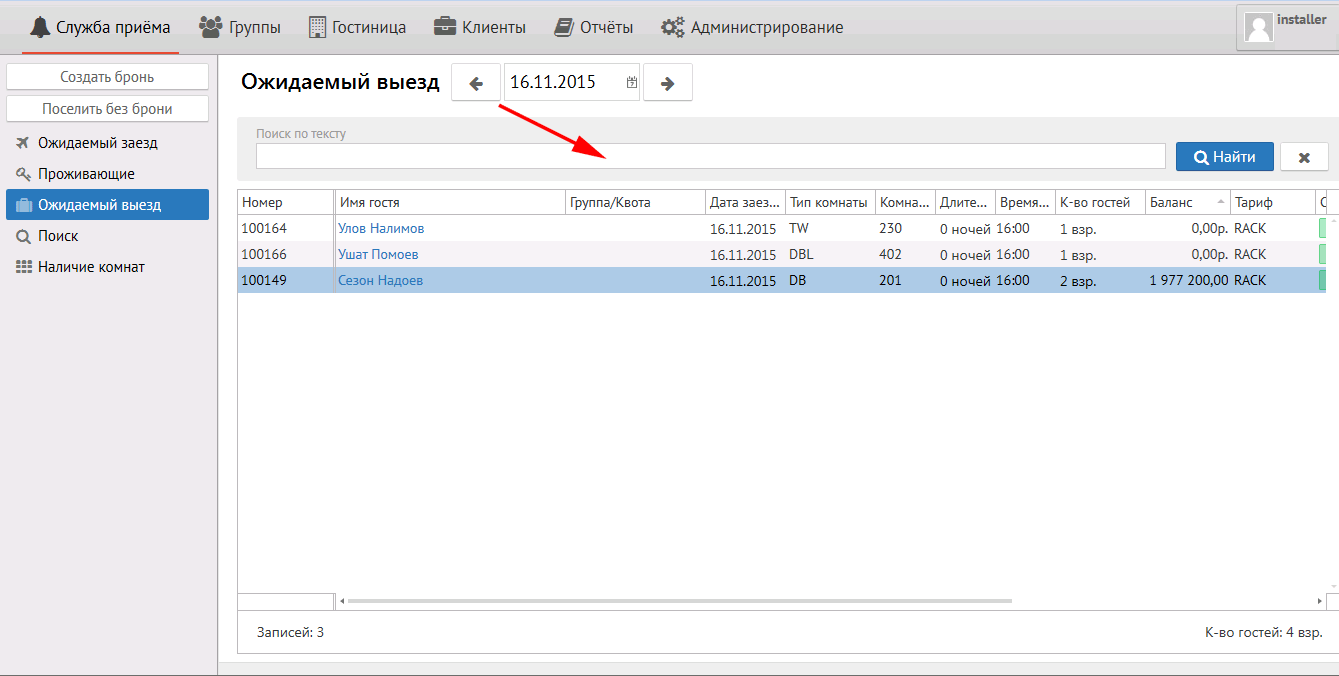
Task: Click the Найти search button
Action: point(1224,157)
